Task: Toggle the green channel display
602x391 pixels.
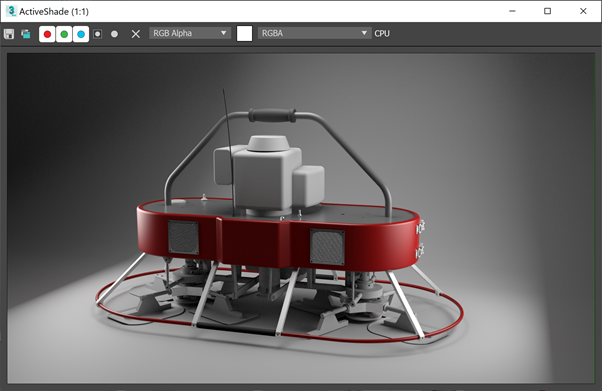Action: click(64, 34)
